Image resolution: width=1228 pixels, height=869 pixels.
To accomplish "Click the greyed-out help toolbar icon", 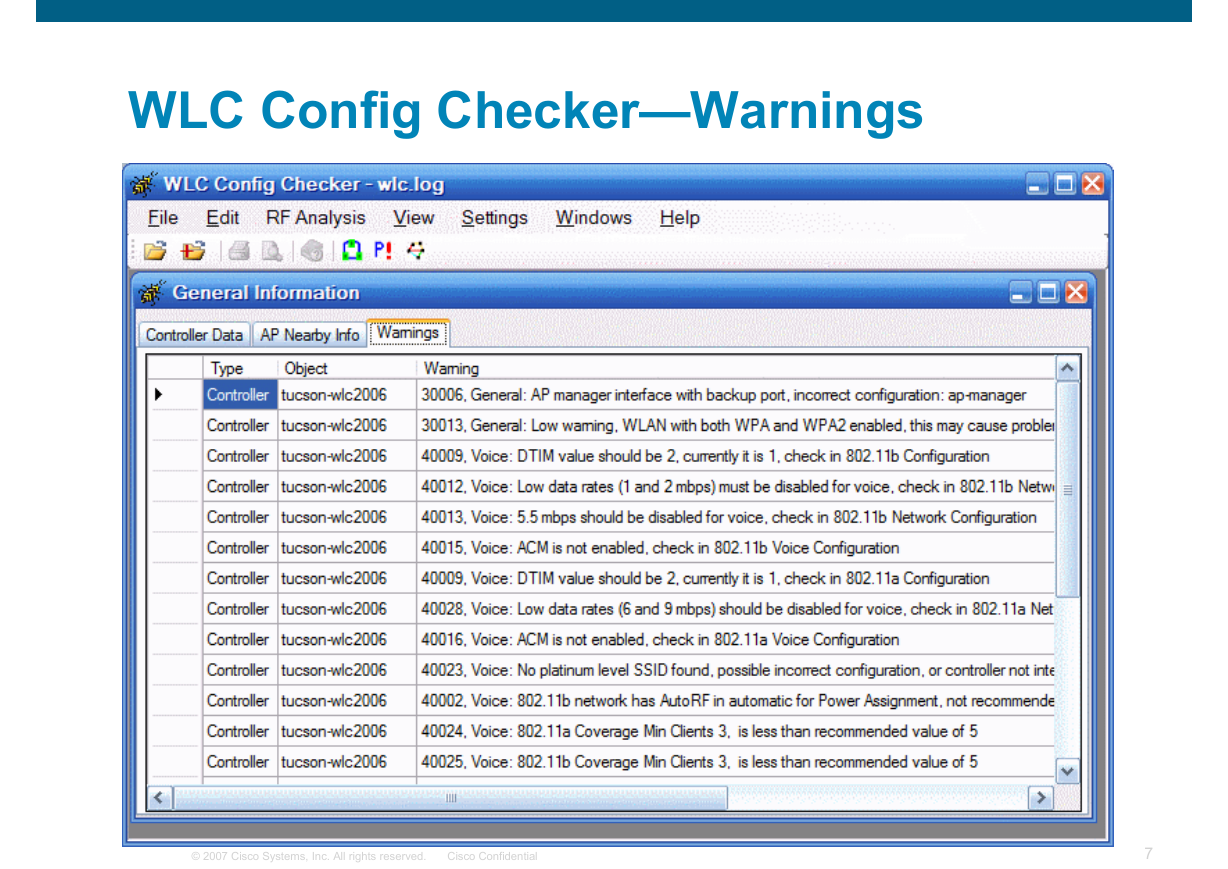I will pos(312,251).
